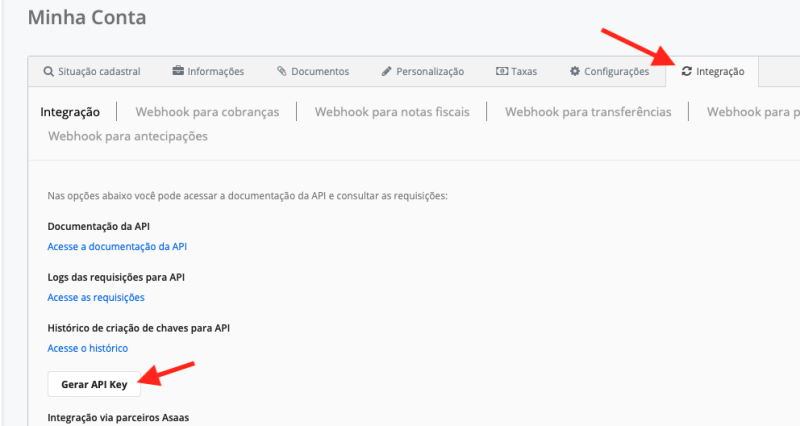Click the Minha Conta page title
The height and width of the screenshot is (426, 800).
85,17
